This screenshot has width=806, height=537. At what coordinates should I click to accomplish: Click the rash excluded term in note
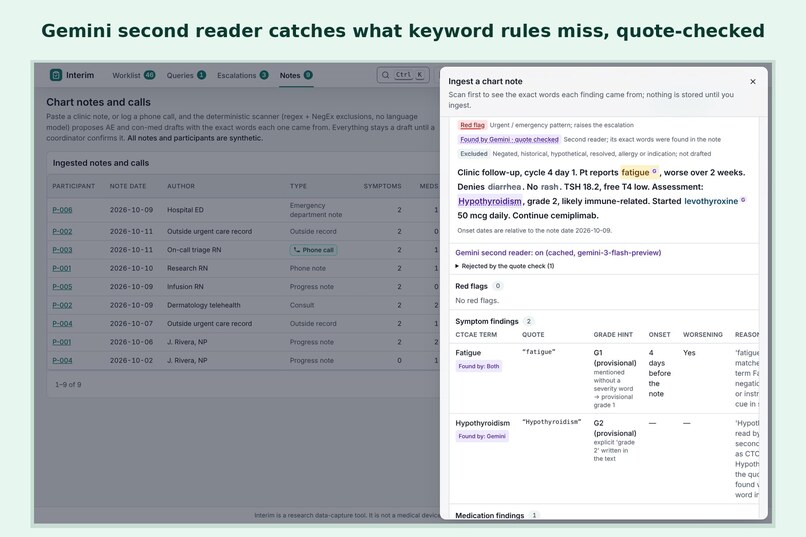click(x=549, y=187)
